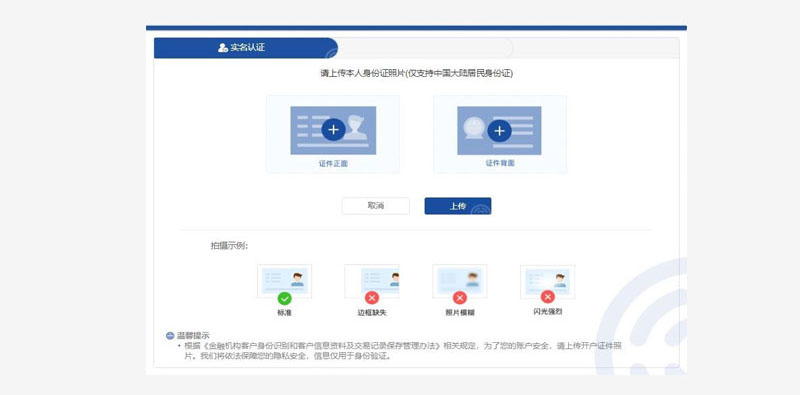This screenshot has width=800, height=395.
Task: Click the red X icon above 边框缺失
Action: (372, 298)
